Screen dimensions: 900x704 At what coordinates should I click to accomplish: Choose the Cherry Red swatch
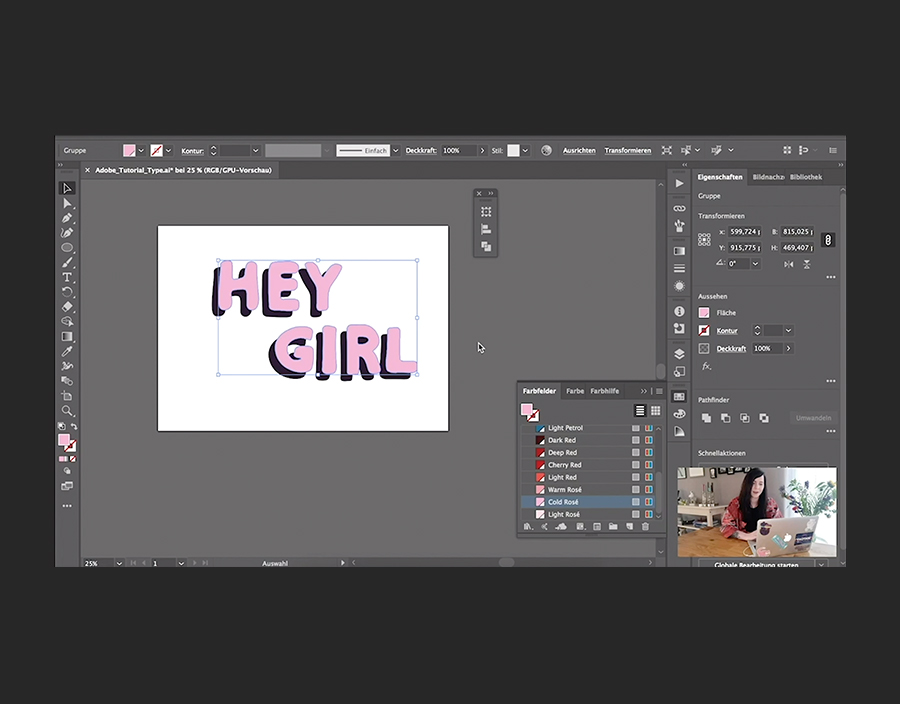[x=564, y=465]
